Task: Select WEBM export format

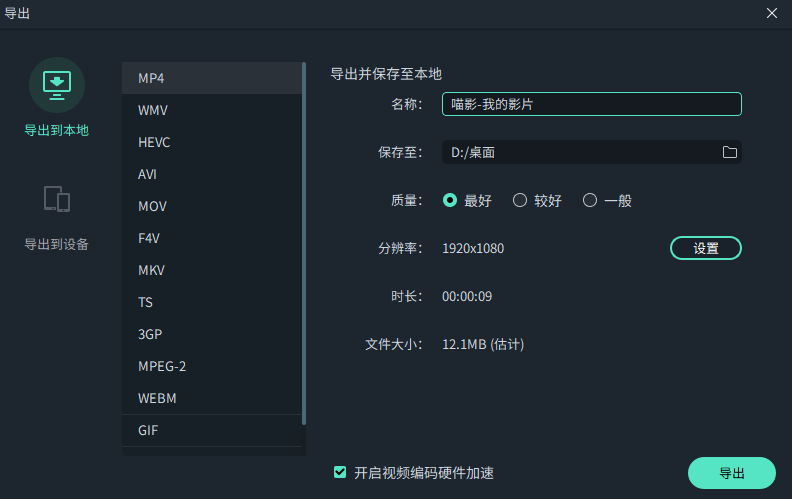Action: 212,398
